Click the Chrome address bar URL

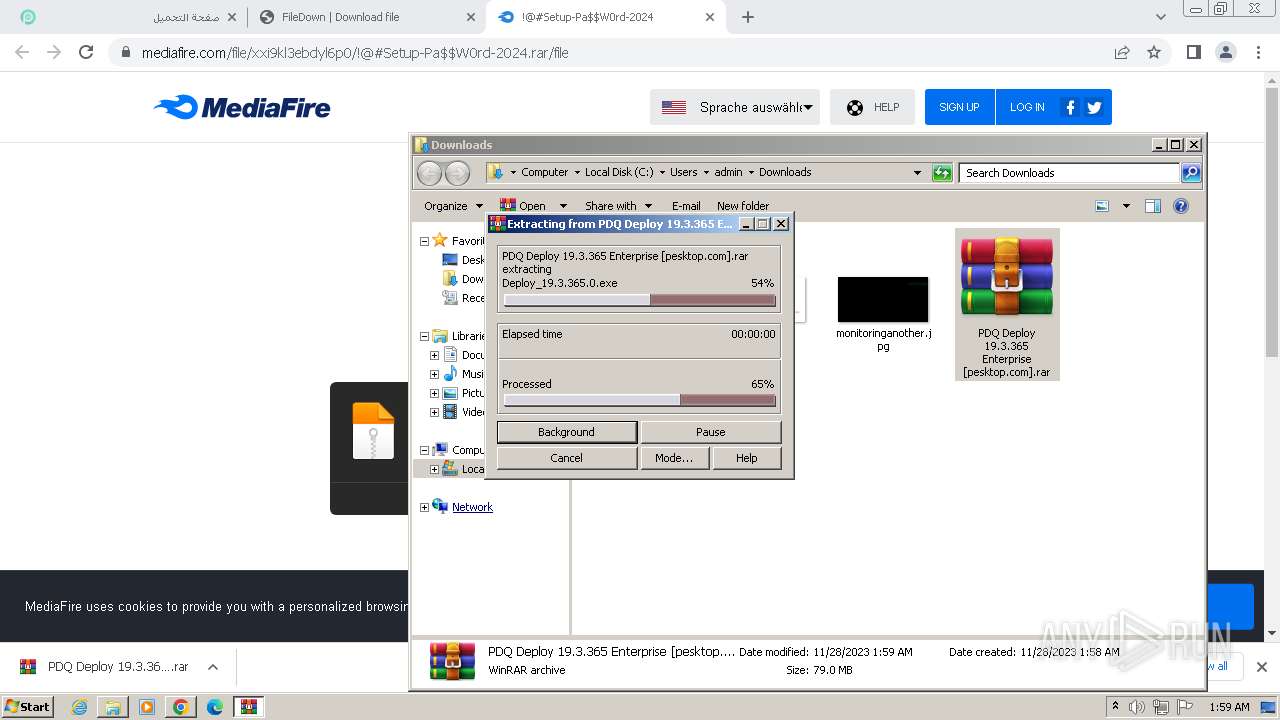pyautogui.click(x=355, y=53)
